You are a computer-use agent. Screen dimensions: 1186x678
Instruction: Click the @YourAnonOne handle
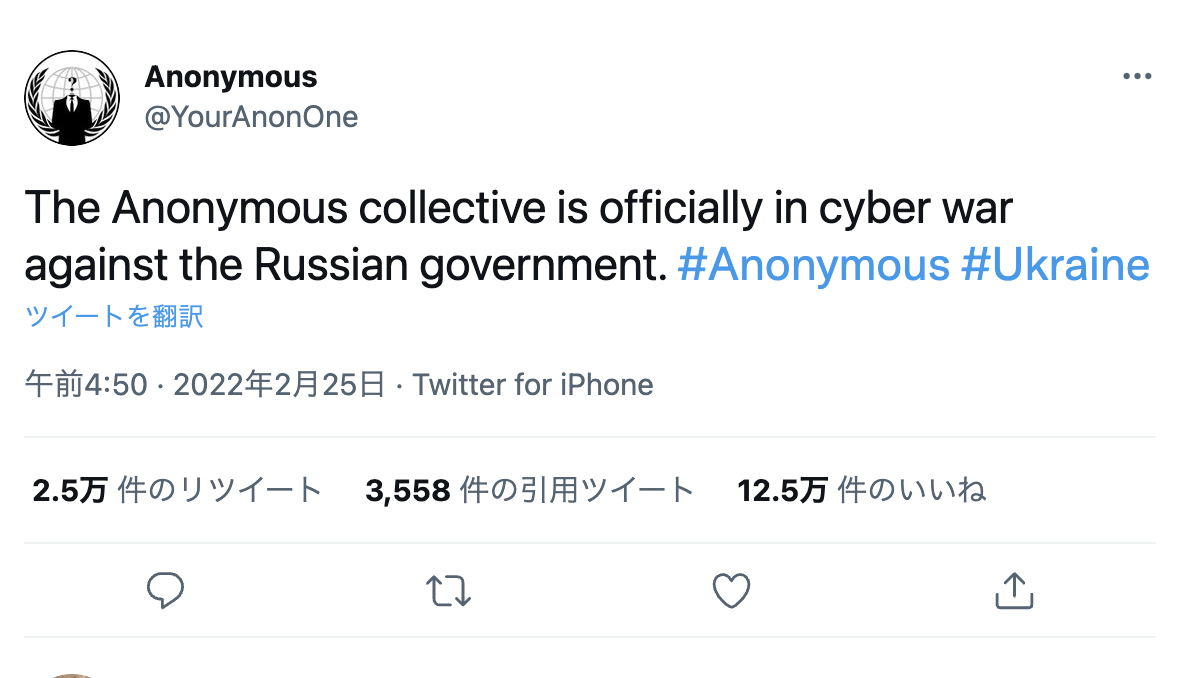point(251,117)
